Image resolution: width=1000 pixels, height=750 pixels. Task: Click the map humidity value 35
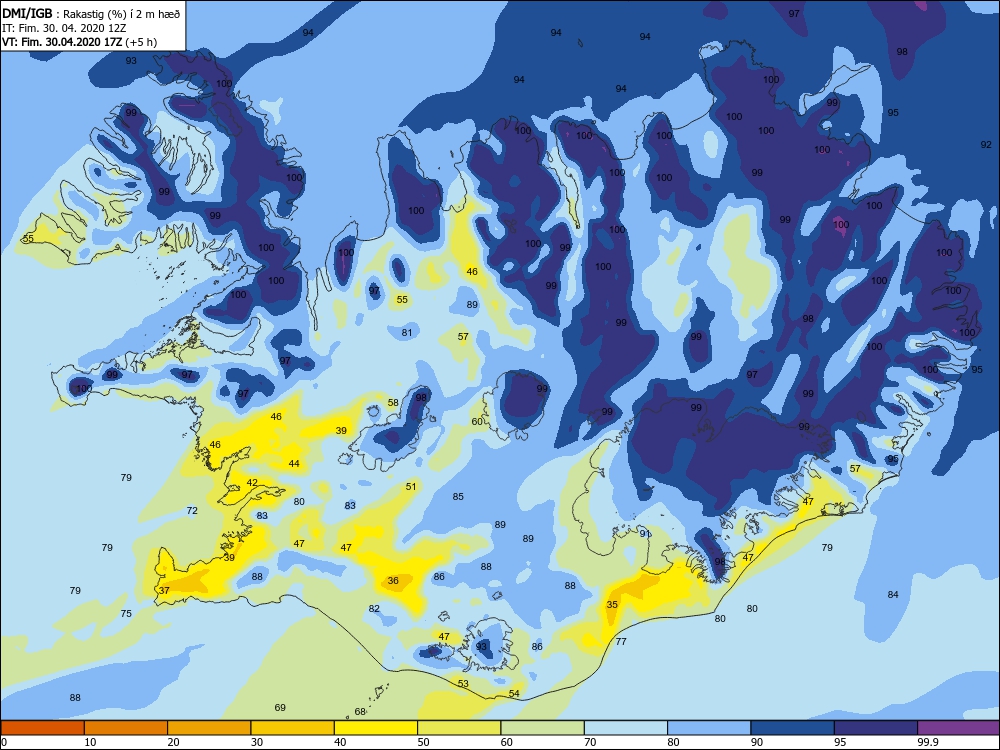612,605
